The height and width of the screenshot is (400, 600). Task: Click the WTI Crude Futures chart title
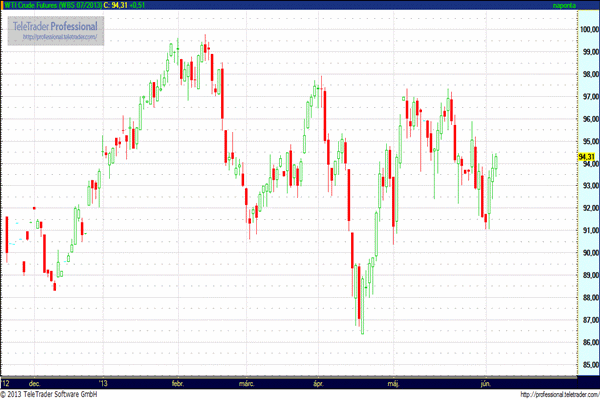coord(54,5)
